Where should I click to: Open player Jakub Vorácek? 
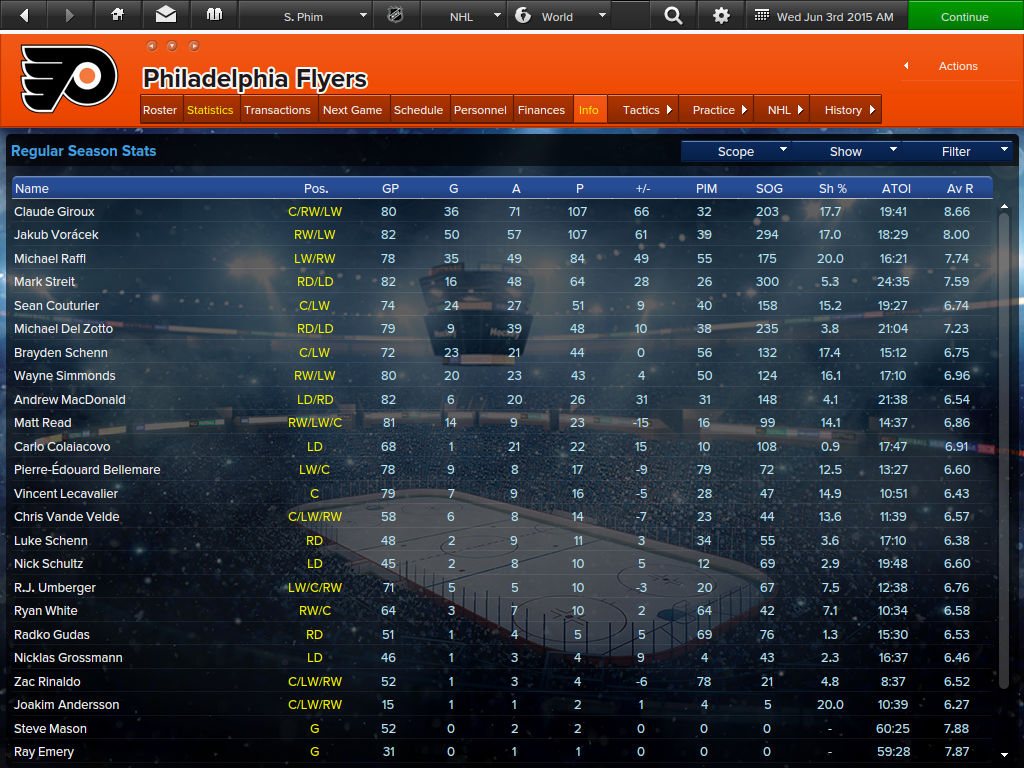tap(56, 234)
